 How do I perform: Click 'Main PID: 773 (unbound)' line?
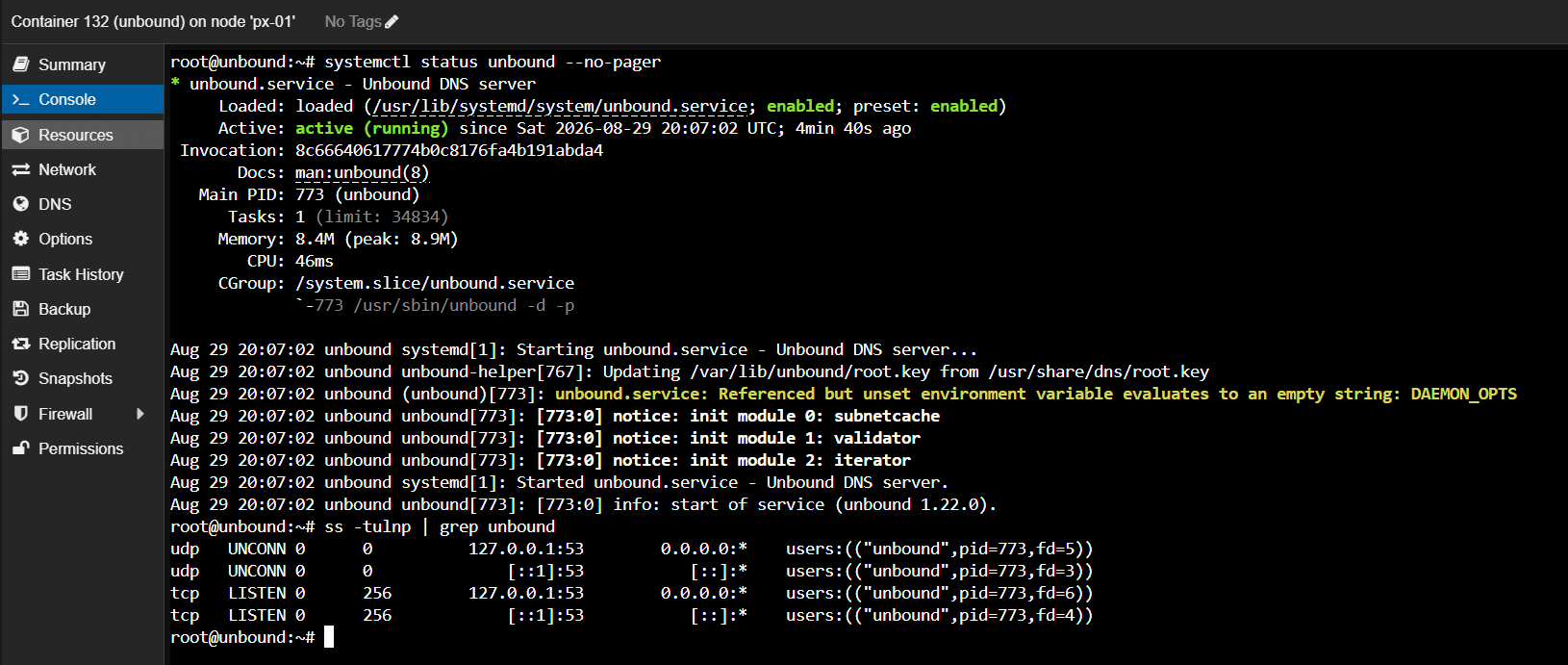click(x=310, y=194)
